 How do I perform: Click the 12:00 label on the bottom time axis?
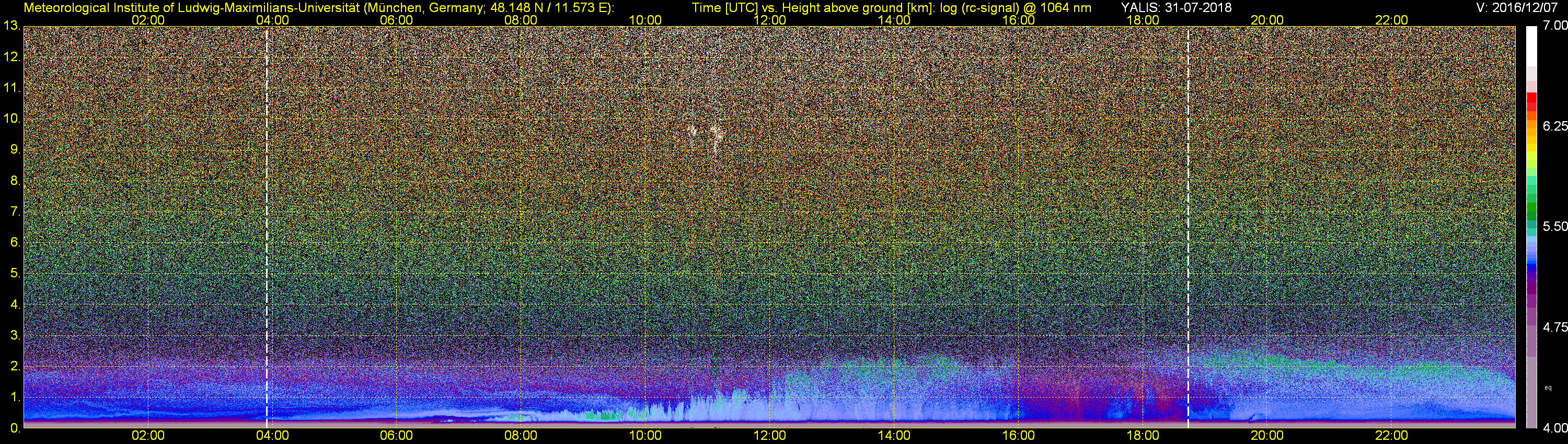[x=769, y=436]
